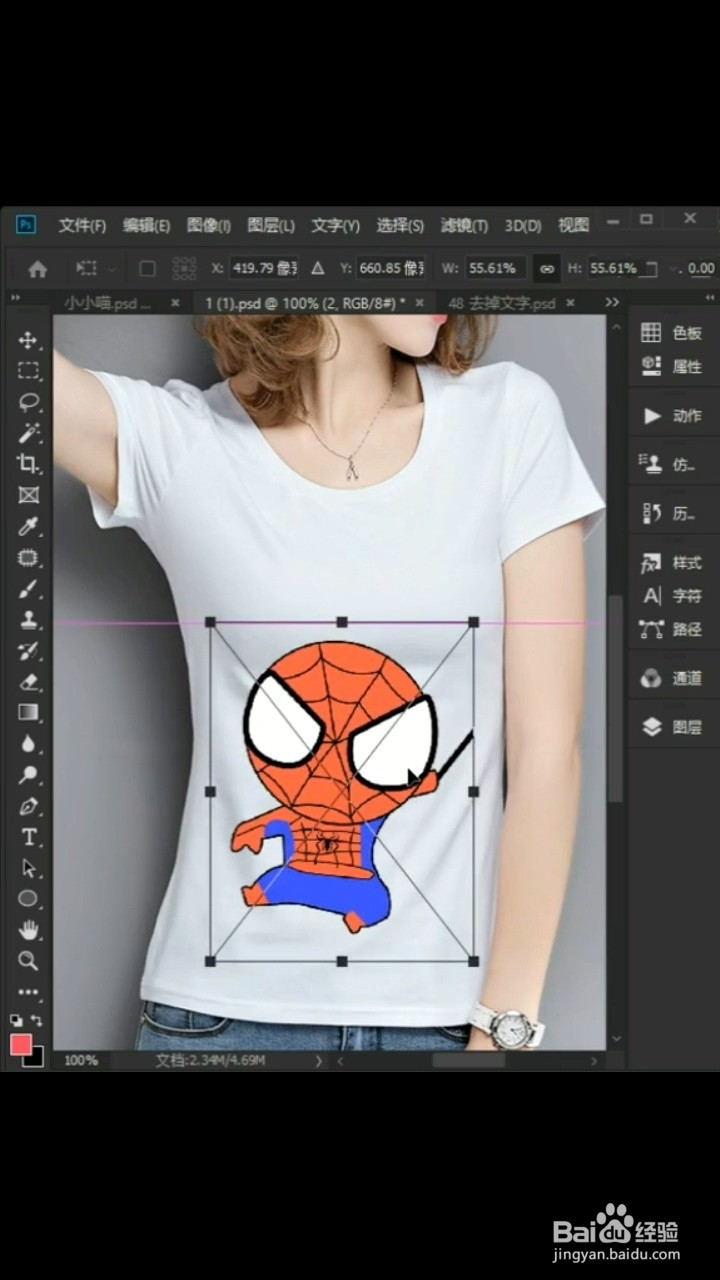
Task: Expand the left toolbar double arrows
Action: click(14, 298)
